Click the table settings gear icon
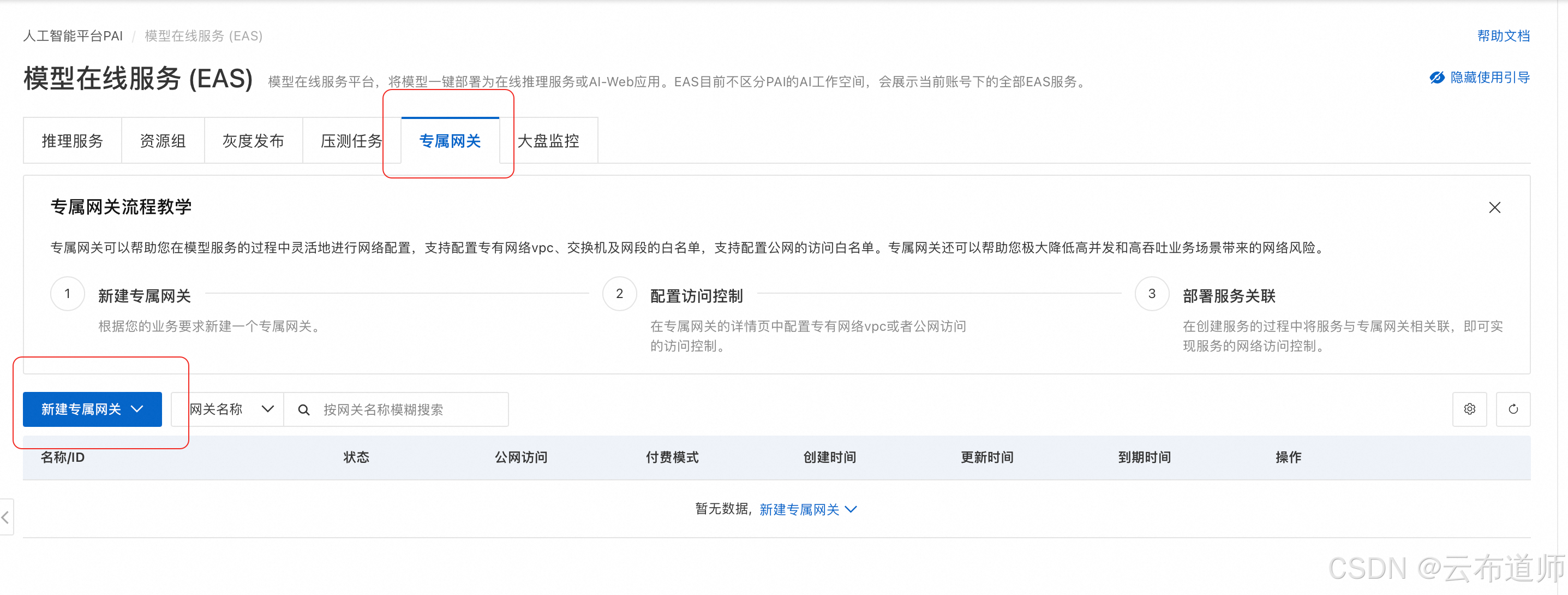 coord(1469,409)
